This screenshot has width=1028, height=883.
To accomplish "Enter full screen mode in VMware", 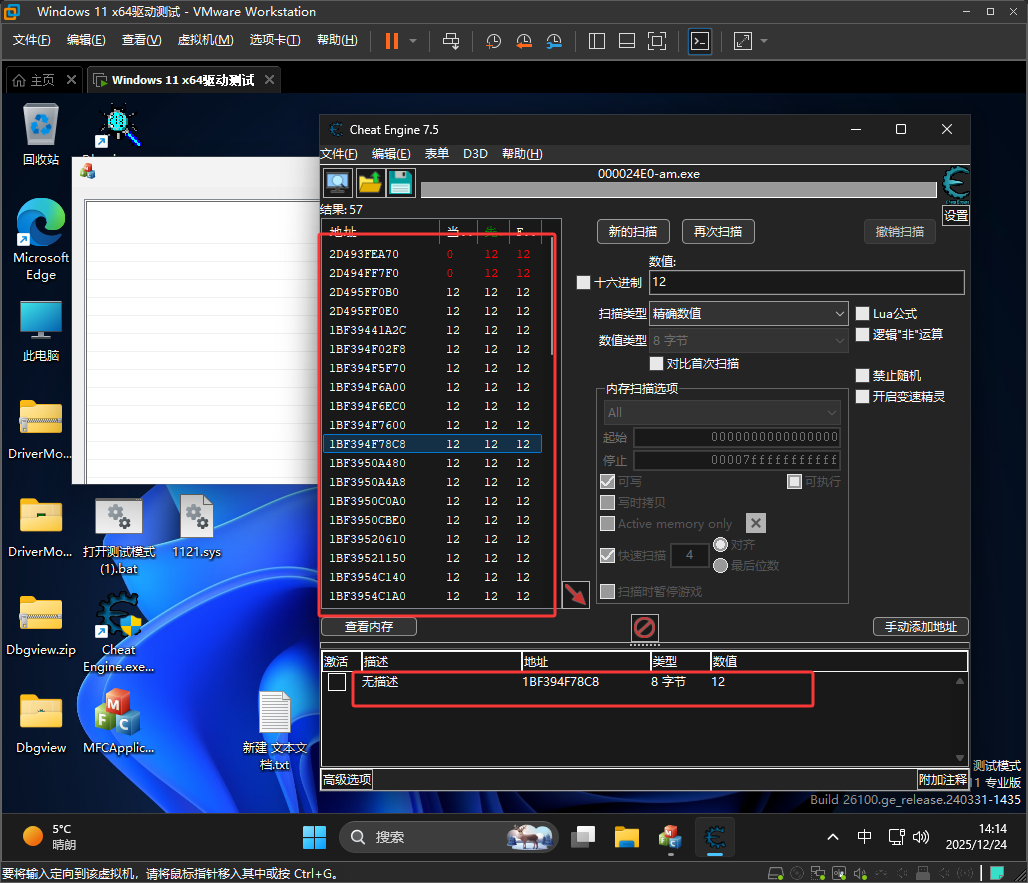I will pos(656,41).
